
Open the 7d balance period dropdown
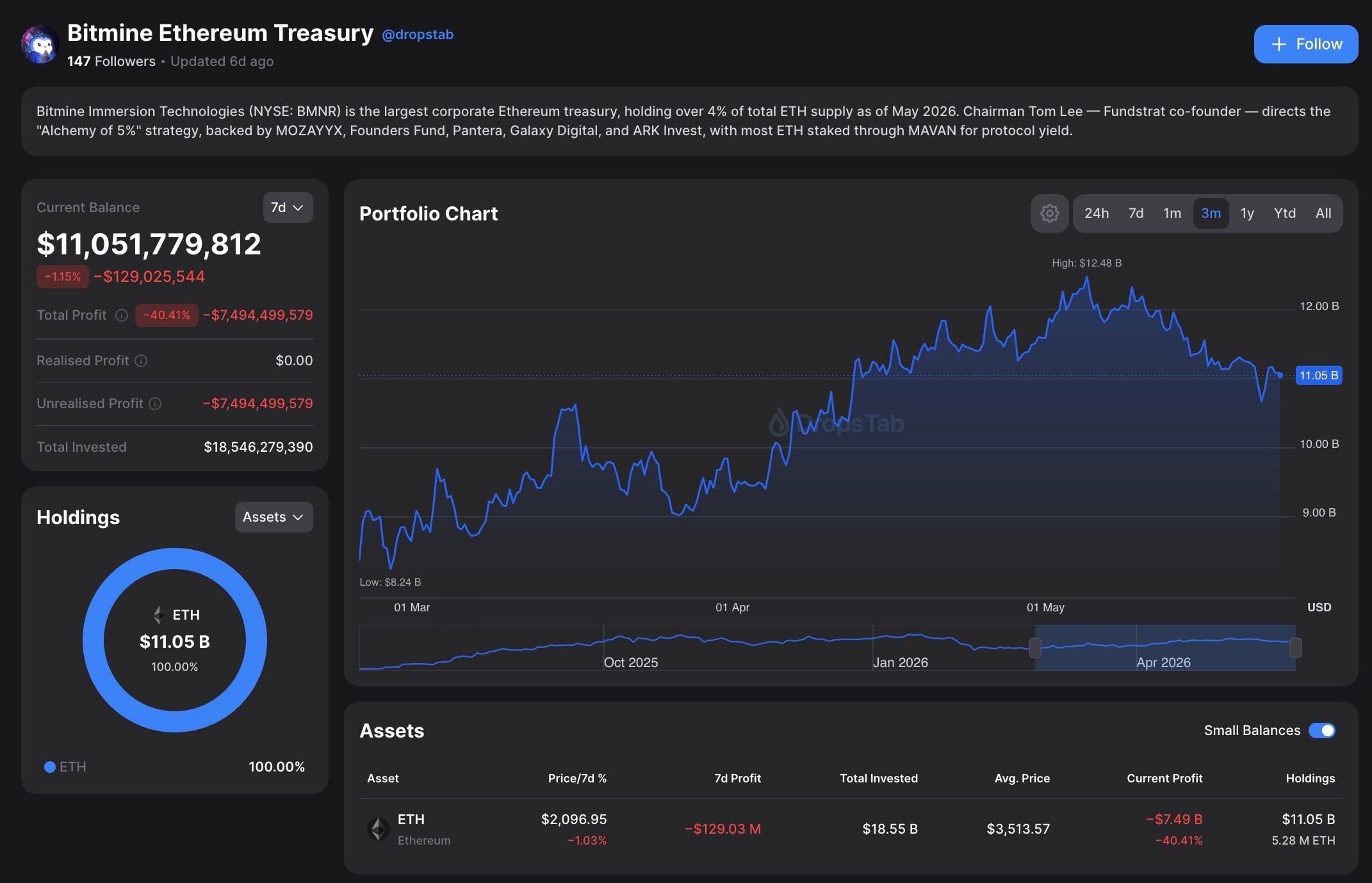point(288,208)
